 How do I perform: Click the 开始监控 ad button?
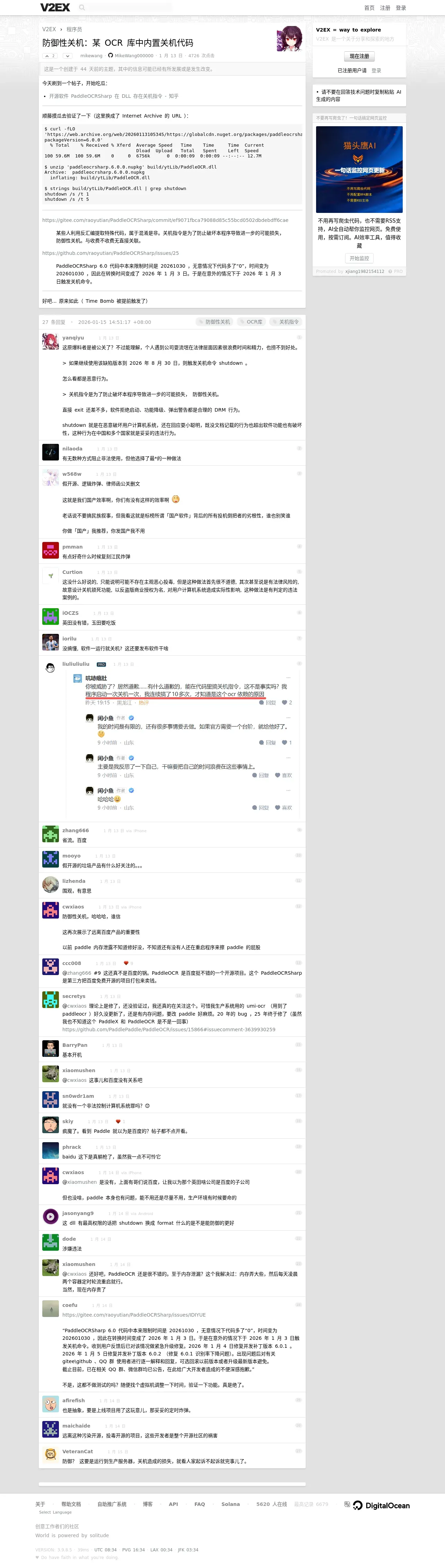[x=359, y=258]
